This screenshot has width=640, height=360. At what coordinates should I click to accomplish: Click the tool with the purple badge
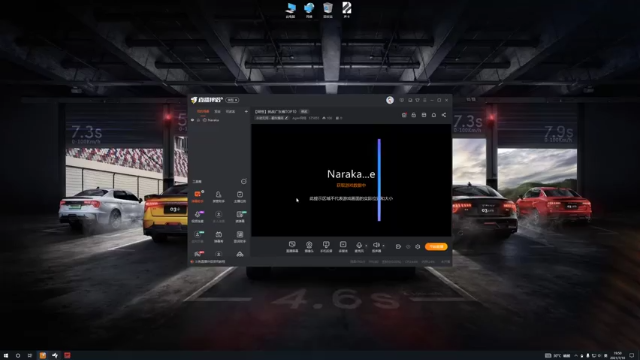[198, 216]
